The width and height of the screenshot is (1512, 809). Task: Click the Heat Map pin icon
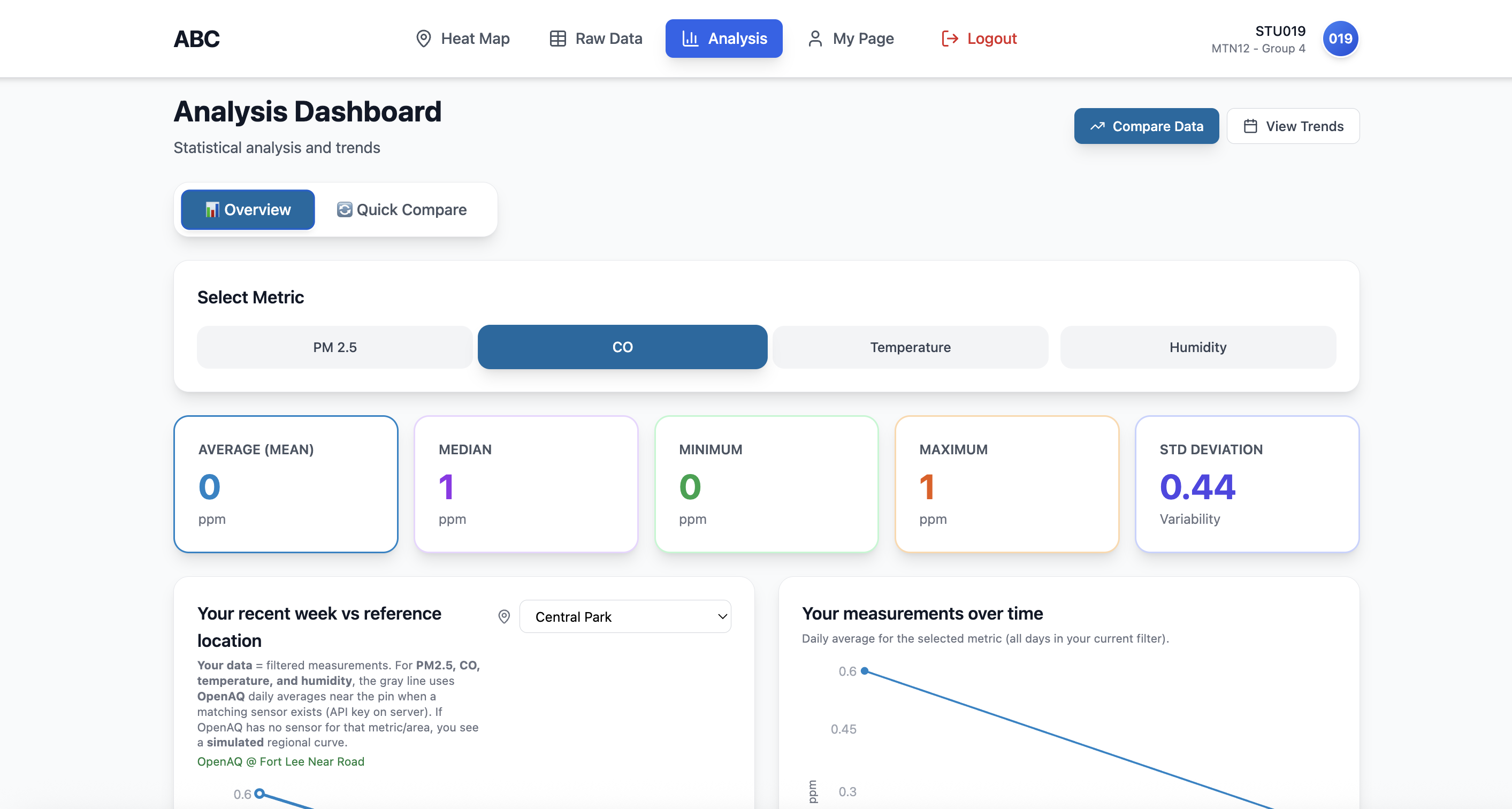pyautogui.click(x=423, y=39)
